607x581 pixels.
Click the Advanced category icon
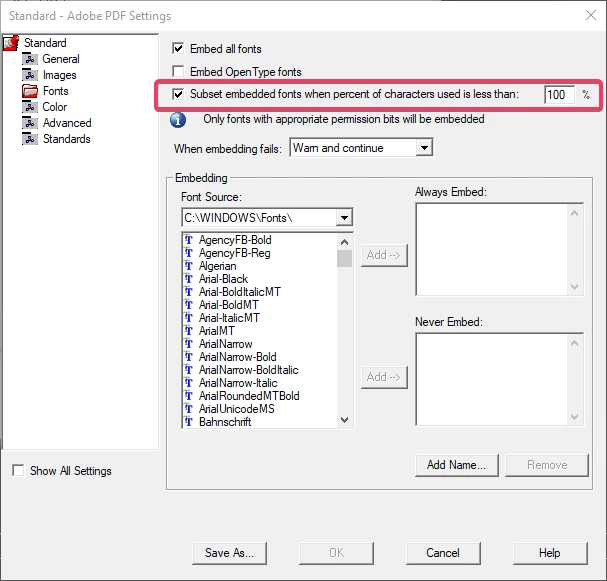tap(30, 123)
